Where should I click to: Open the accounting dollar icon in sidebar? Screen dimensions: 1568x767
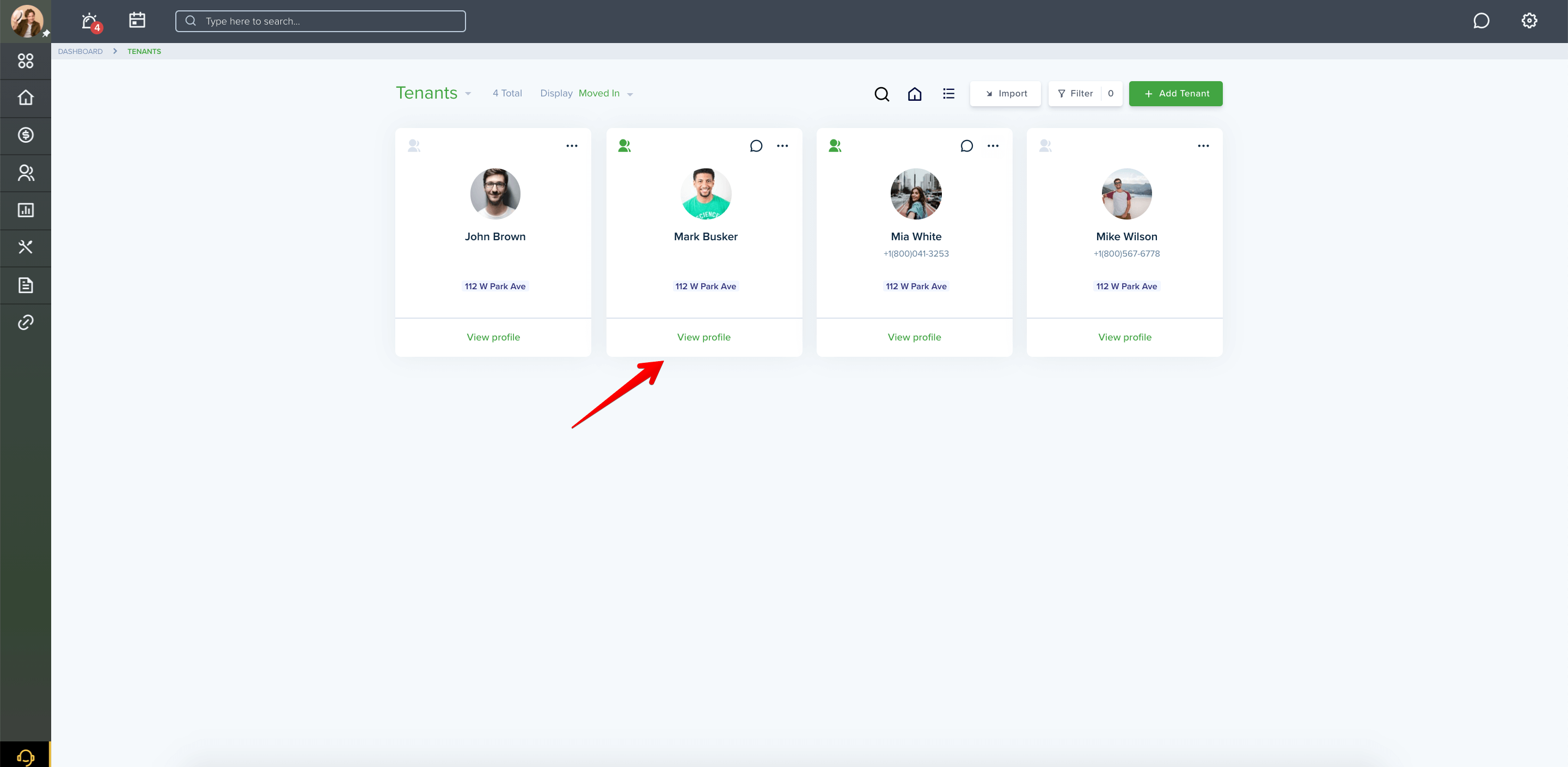pos(26,135)
